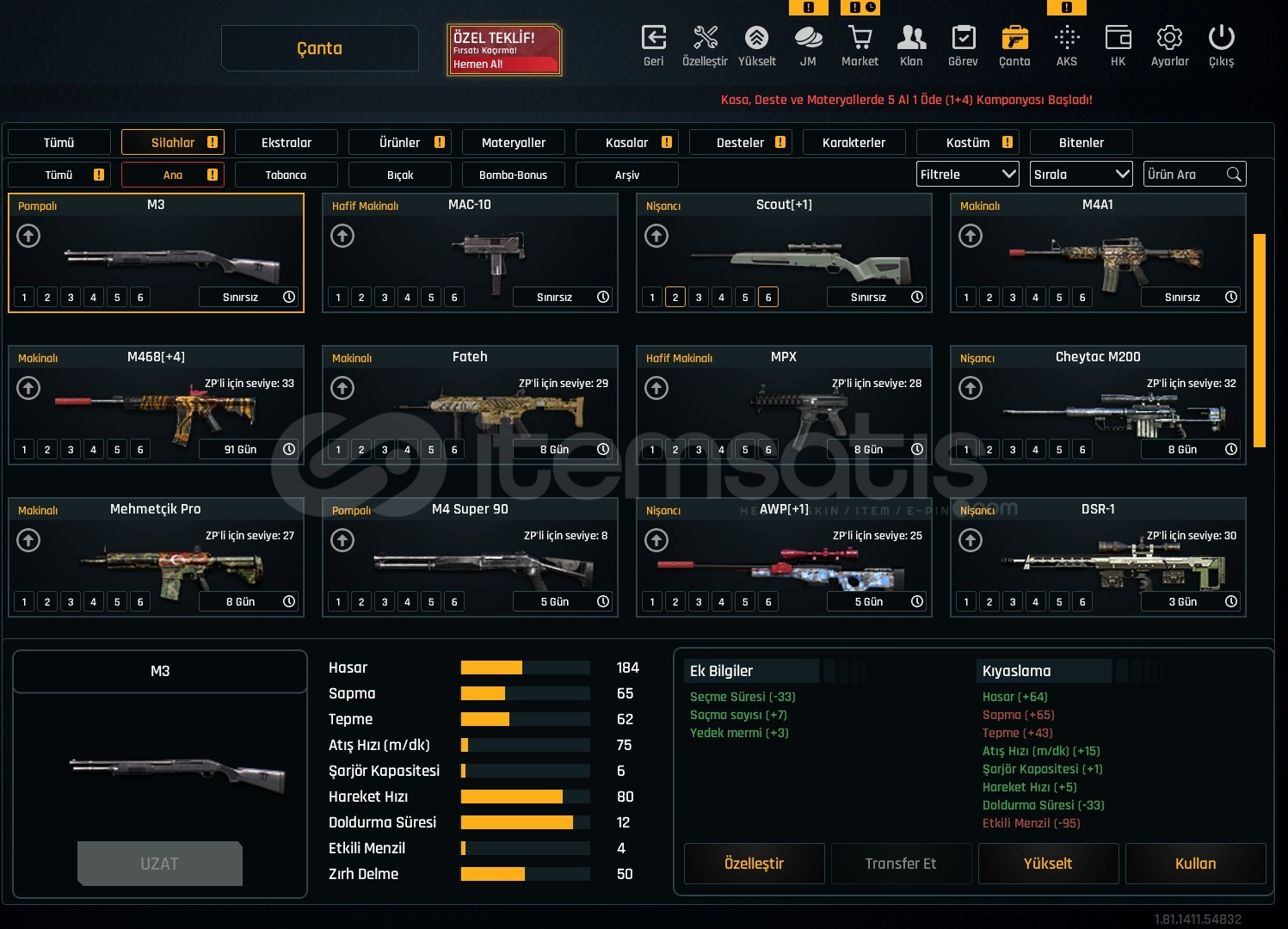Expand the Sırala sort dropdown
Viewport: 1288px width, 929px height.
pyautogui.click(x=1081, y=175)
